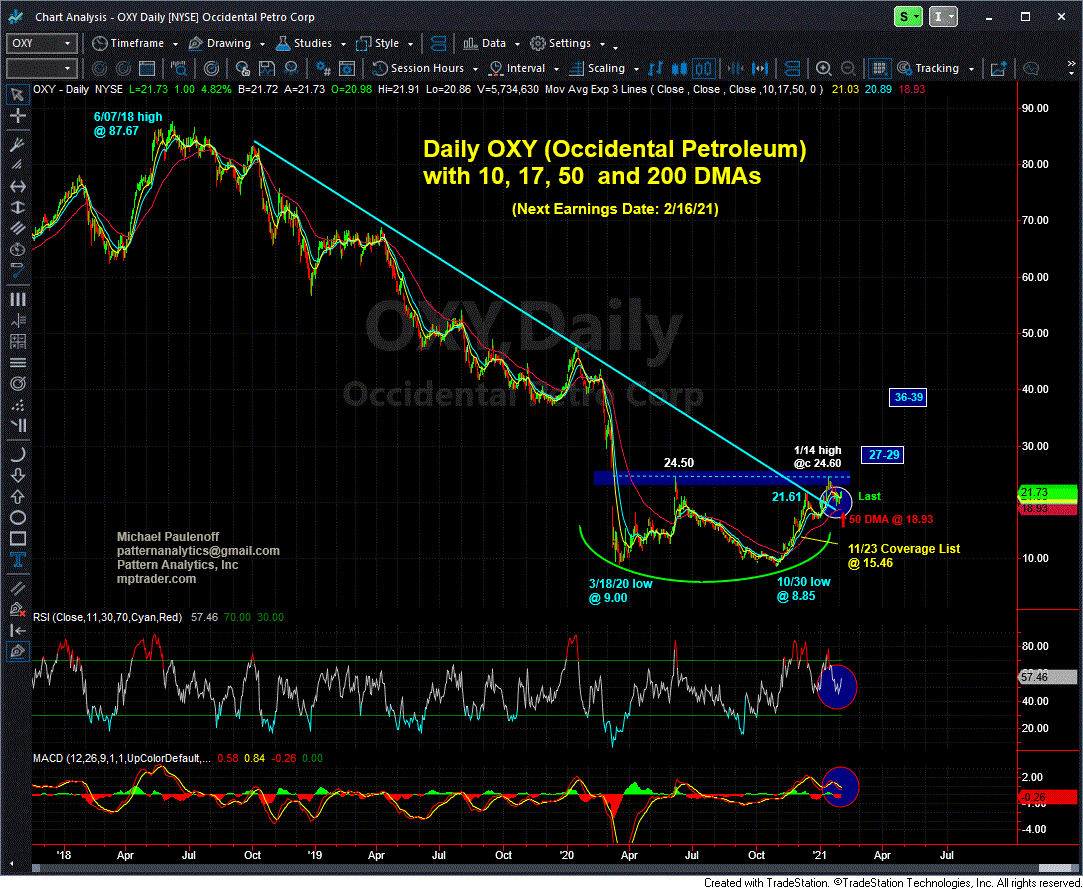
Task: Insert a down arrow annotation
Action: [x=18, y=475]
